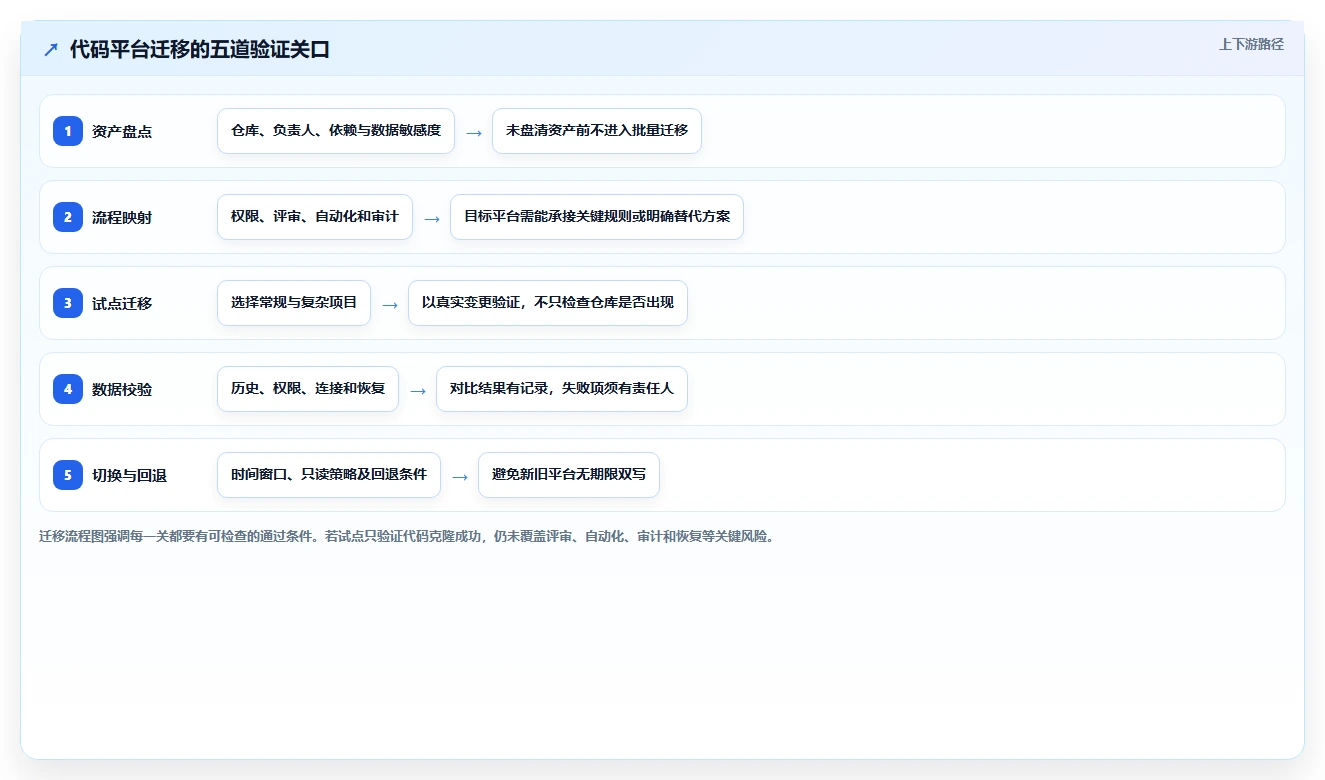Select step number 1 badge

(68, 130)
